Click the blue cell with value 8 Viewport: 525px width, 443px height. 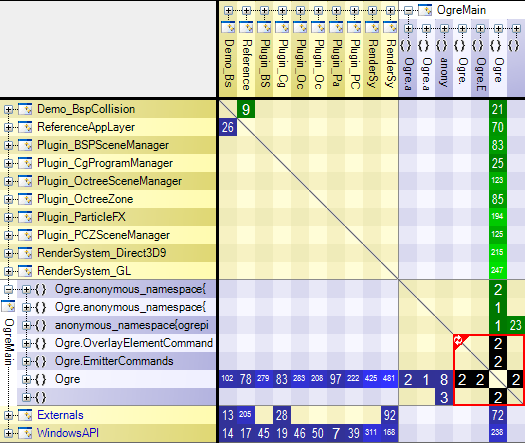tap(444, 379)
